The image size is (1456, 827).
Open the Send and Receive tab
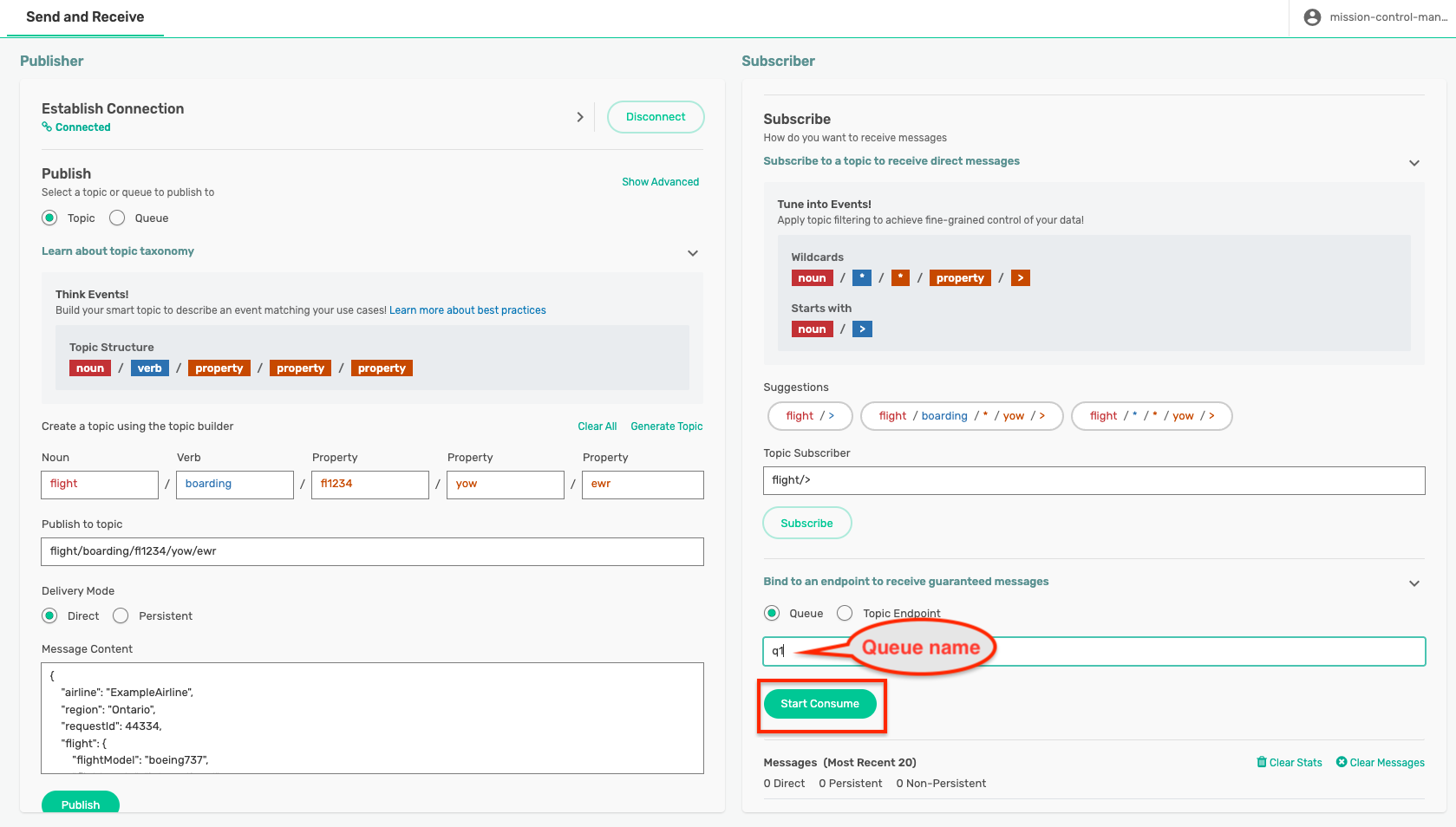click(x=85, y=17)
